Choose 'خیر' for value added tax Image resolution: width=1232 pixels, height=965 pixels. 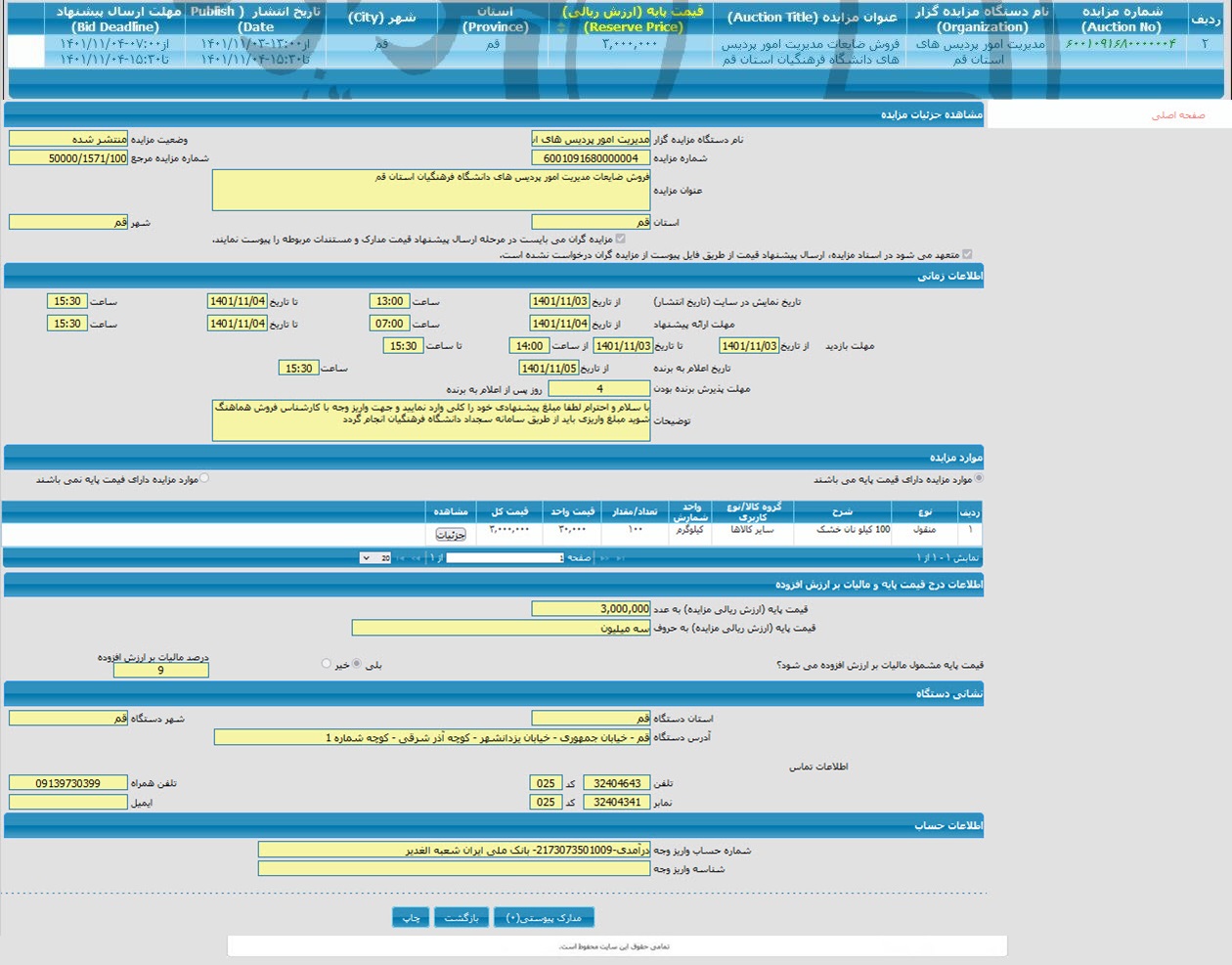326,664
